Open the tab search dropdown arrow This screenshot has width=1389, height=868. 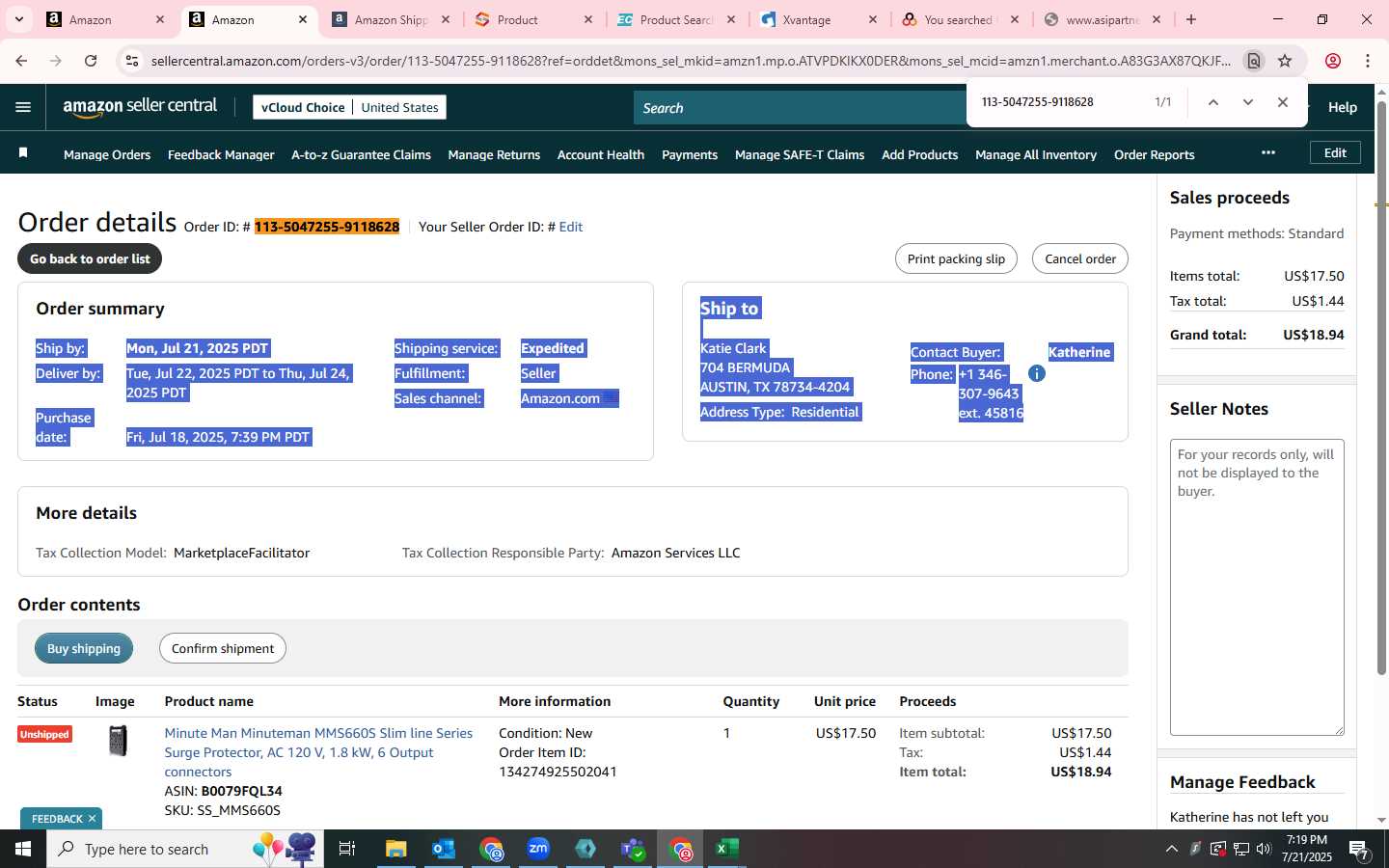pyautogui.click(x=19, y=19)
